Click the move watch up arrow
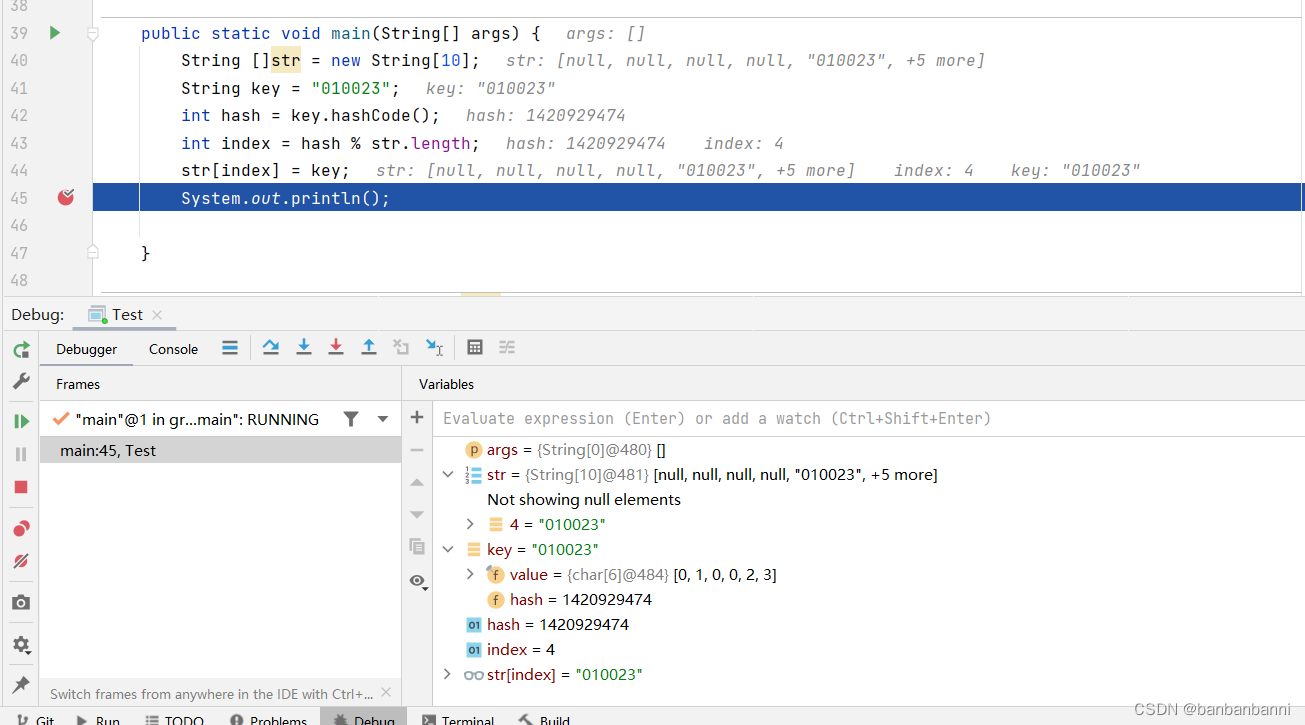This screenshot has width=1305, height=725. click(417, 482)
